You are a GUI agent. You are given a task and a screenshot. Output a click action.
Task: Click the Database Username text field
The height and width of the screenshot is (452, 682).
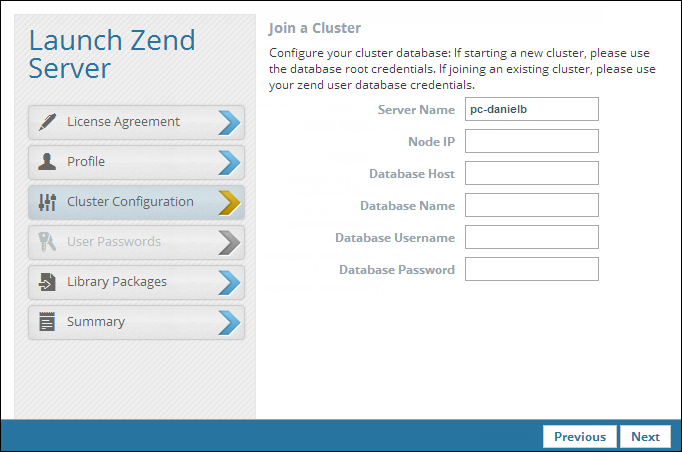pyautogui.click(x=531, y=237)
